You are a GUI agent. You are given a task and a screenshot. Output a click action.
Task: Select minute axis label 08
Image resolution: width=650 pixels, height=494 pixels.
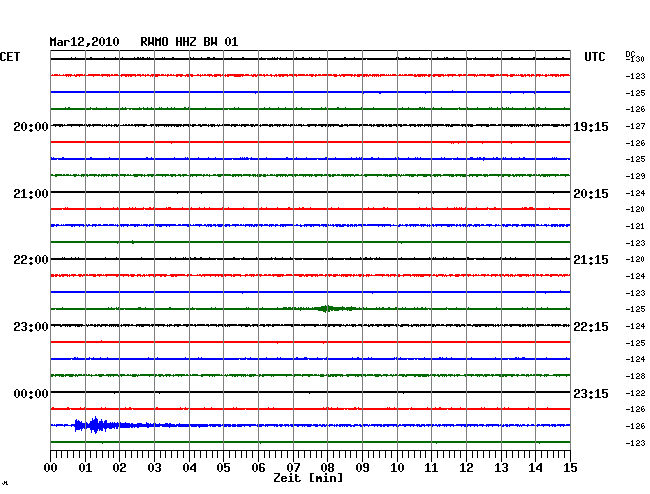(x=327, y=468)
